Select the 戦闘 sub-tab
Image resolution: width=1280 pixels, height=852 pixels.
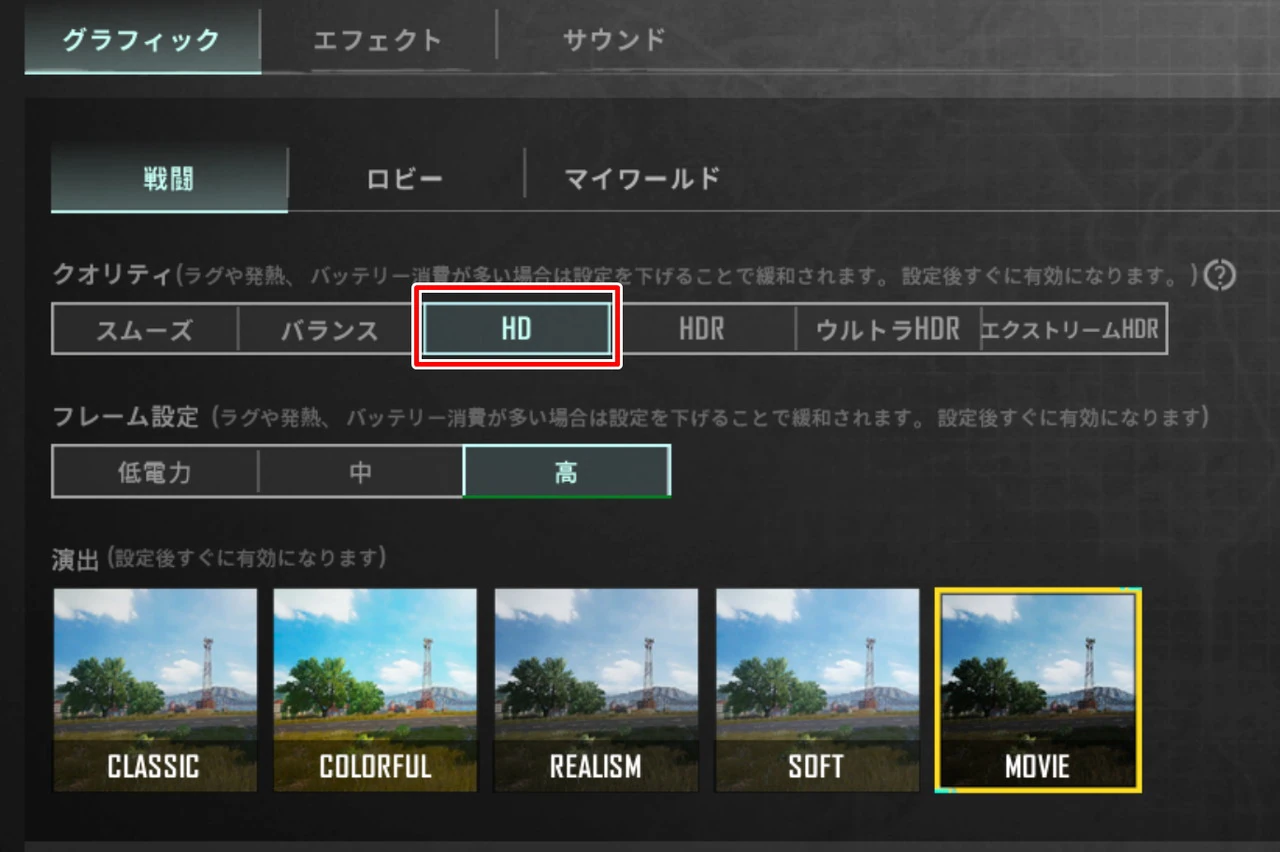(169, 180)
